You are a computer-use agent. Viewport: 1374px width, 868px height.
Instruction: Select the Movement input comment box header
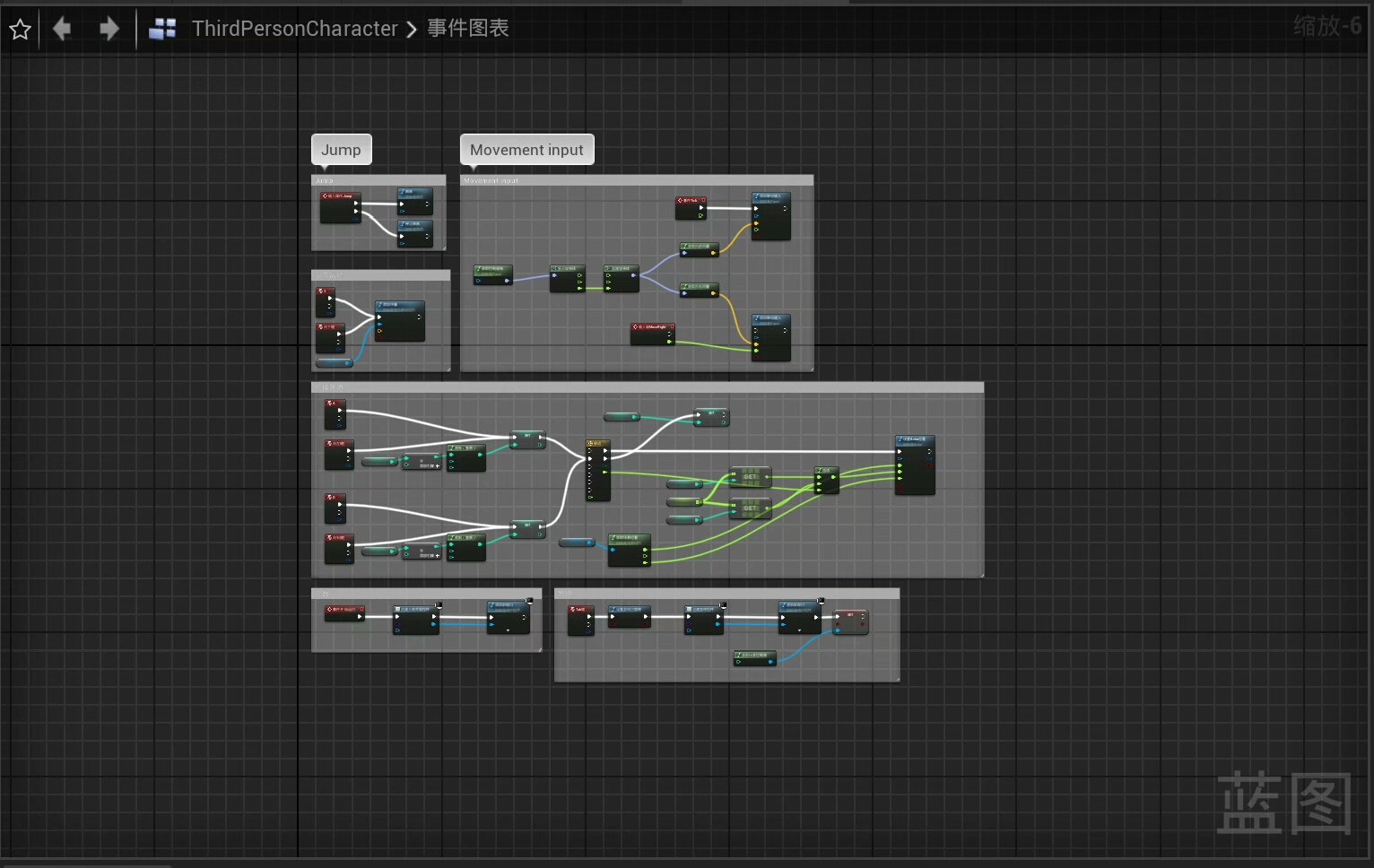point(636,180)
